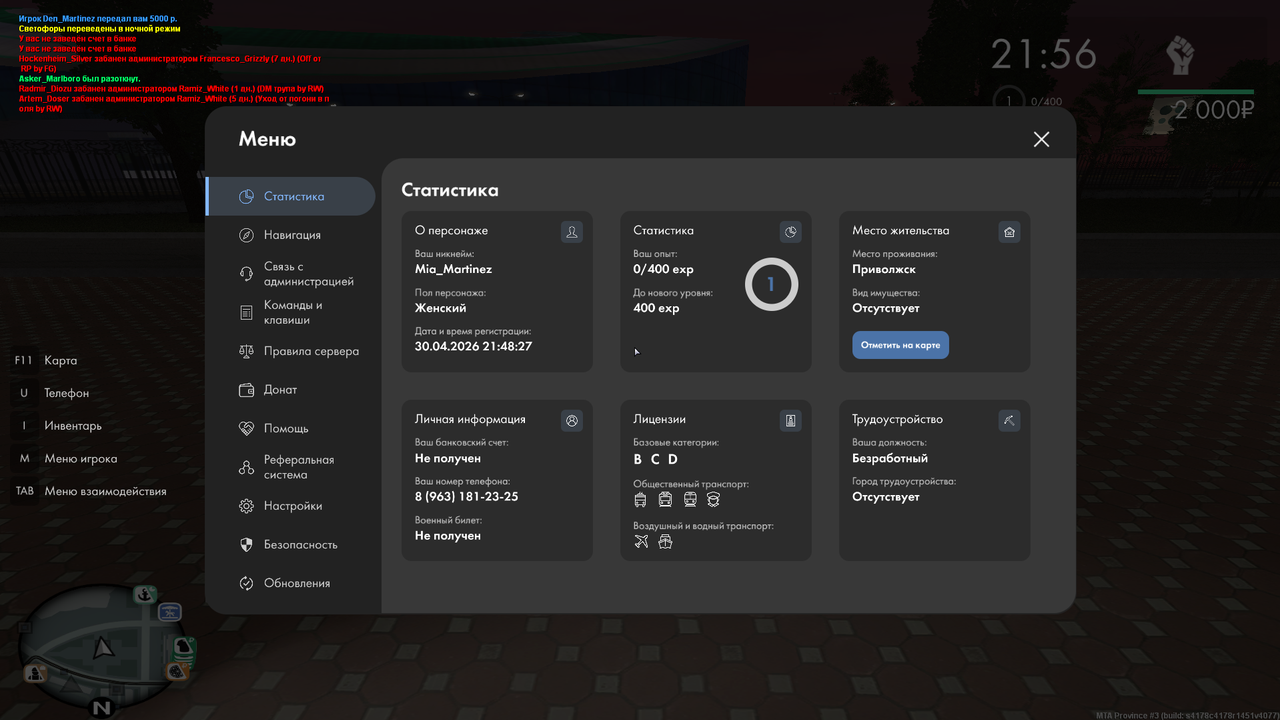Click the house icon on Место жительства card
1280x720 pixels.
pyautogui.click(x=1009, y=232)
